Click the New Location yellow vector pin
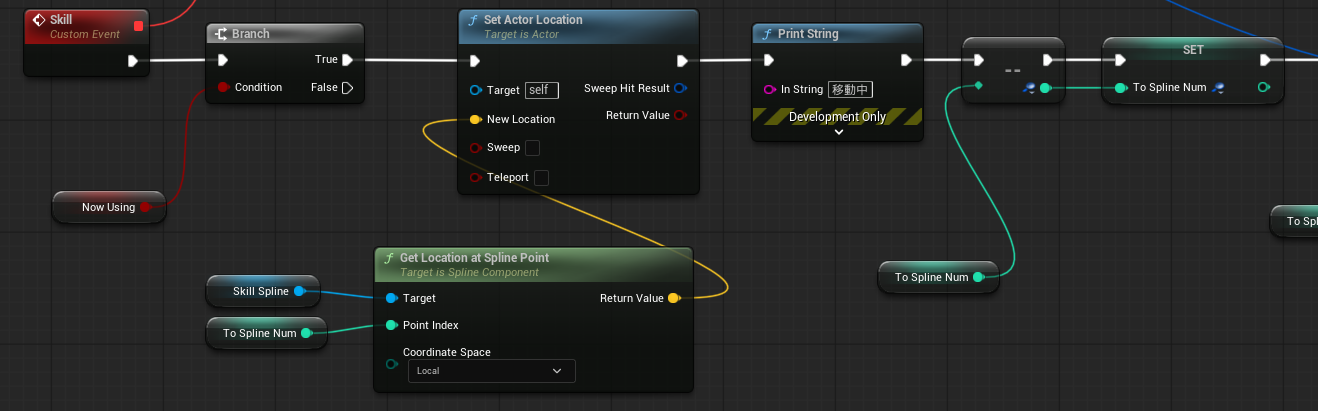This screenshot has height=411, width=1318. click(x=475, y=120)
